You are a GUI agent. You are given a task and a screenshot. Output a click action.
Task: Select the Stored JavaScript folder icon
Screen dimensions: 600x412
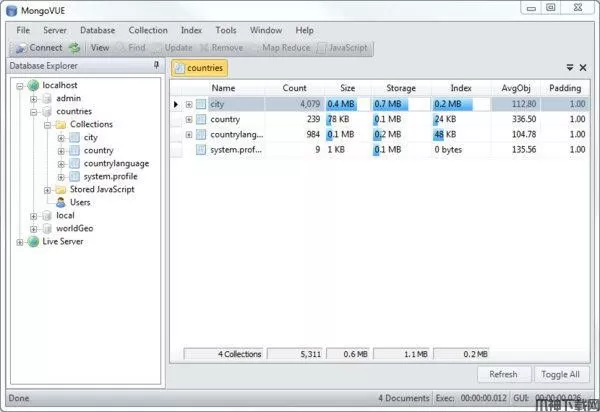click(60, 189)
